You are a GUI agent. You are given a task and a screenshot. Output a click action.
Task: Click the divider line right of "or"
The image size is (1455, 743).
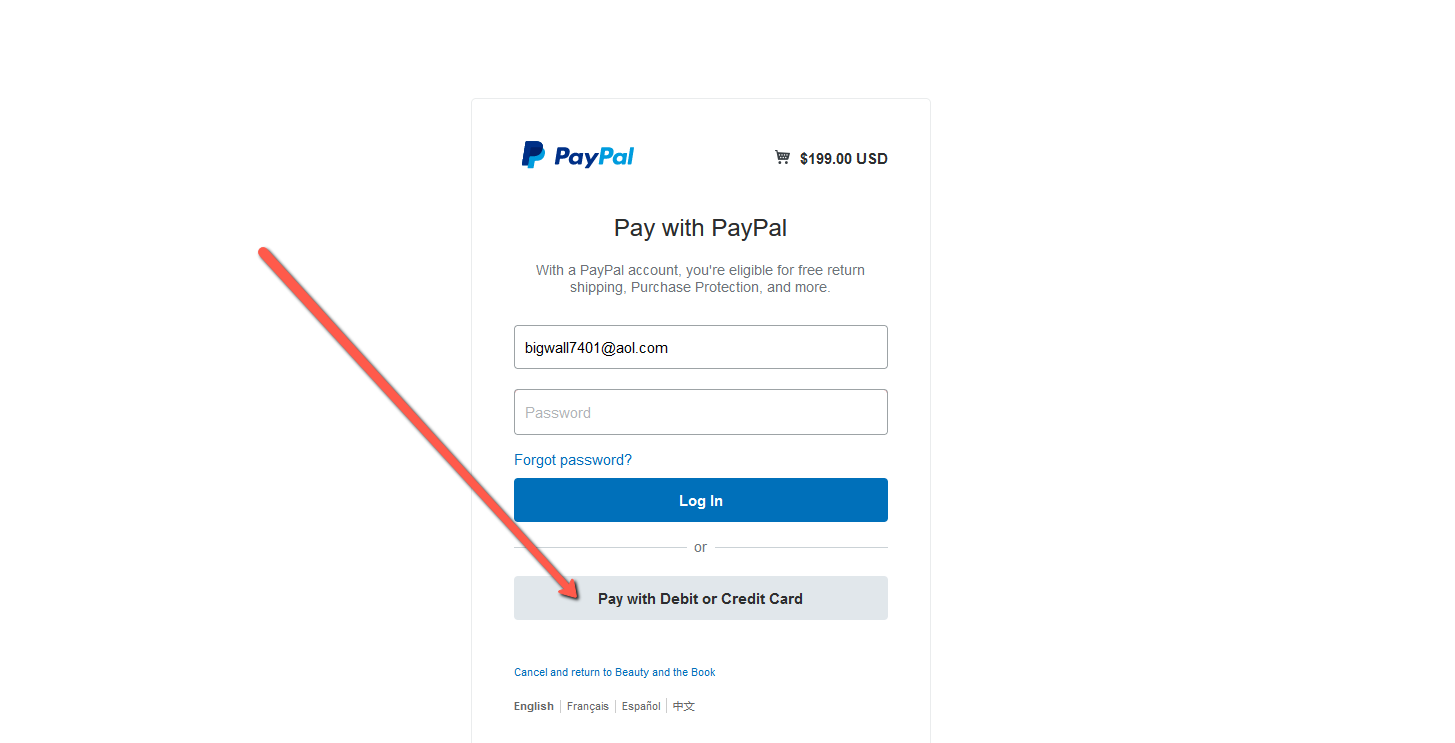[801, 547]
